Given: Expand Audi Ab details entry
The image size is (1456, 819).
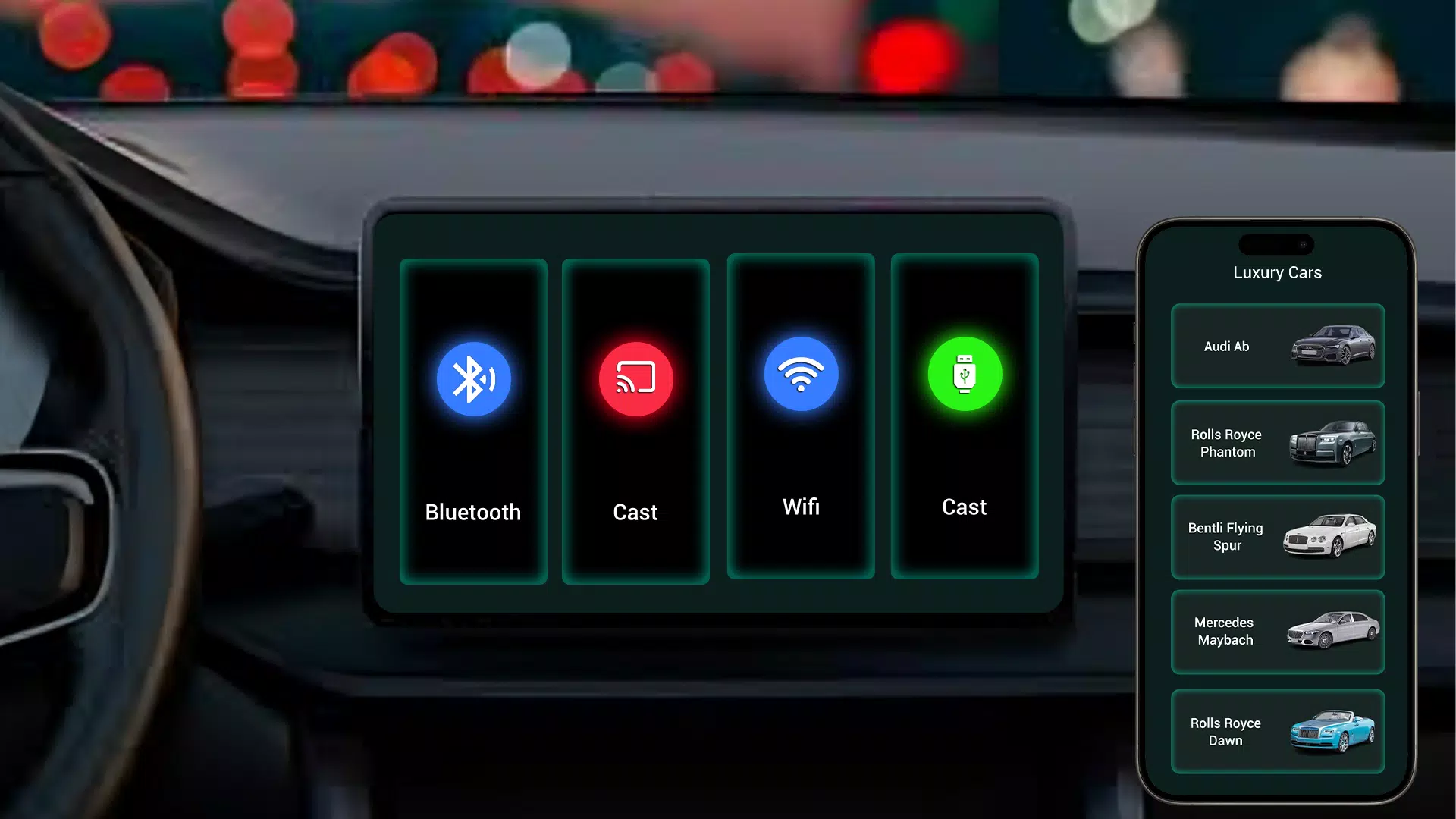Looking at the screenshot, I should pyautogui.click(x=1277, y=345).
